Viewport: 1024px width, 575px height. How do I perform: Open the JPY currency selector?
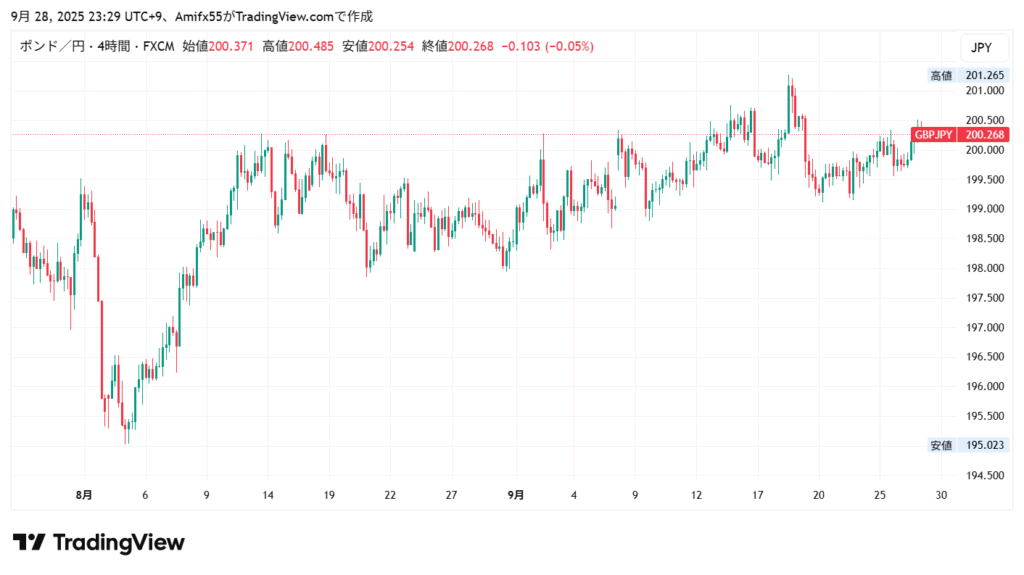click(x=981, y=47)
